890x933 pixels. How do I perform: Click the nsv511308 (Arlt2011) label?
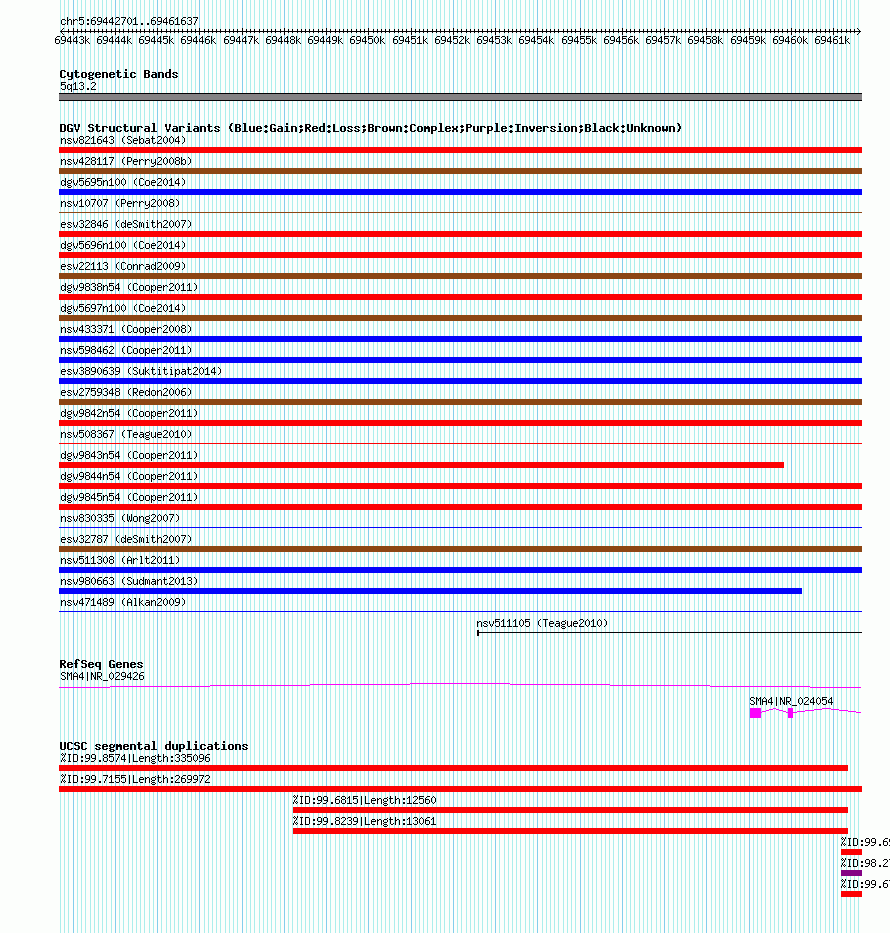(120, 561)
